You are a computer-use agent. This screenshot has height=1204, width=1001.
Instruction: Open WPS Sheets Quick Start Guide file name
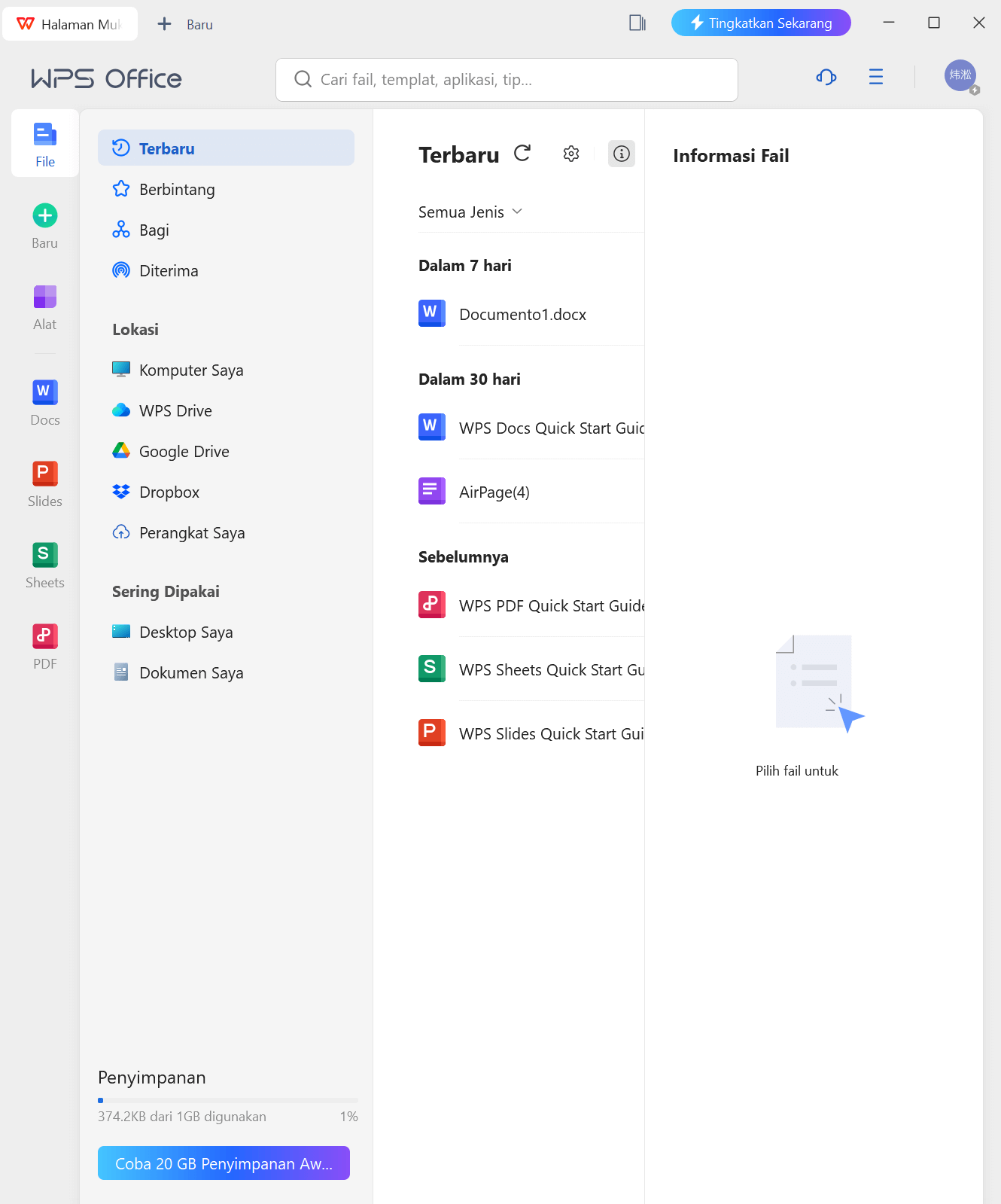[x=552, y=669]
